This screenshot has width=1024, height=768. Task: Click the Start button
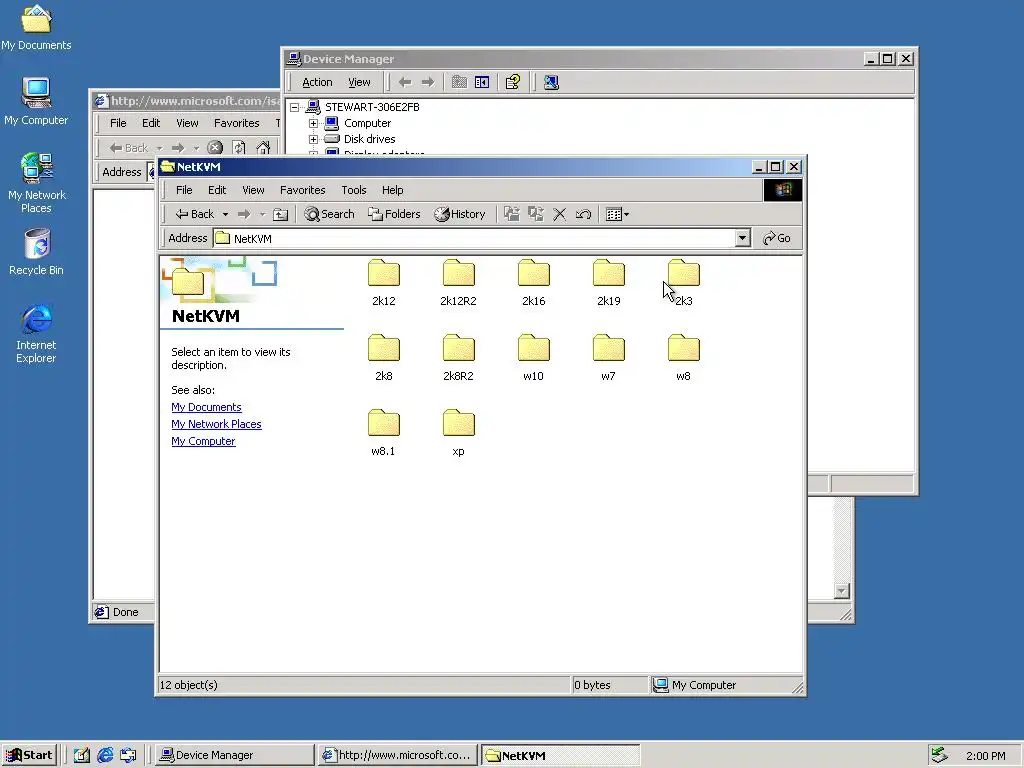click(29, 755)
